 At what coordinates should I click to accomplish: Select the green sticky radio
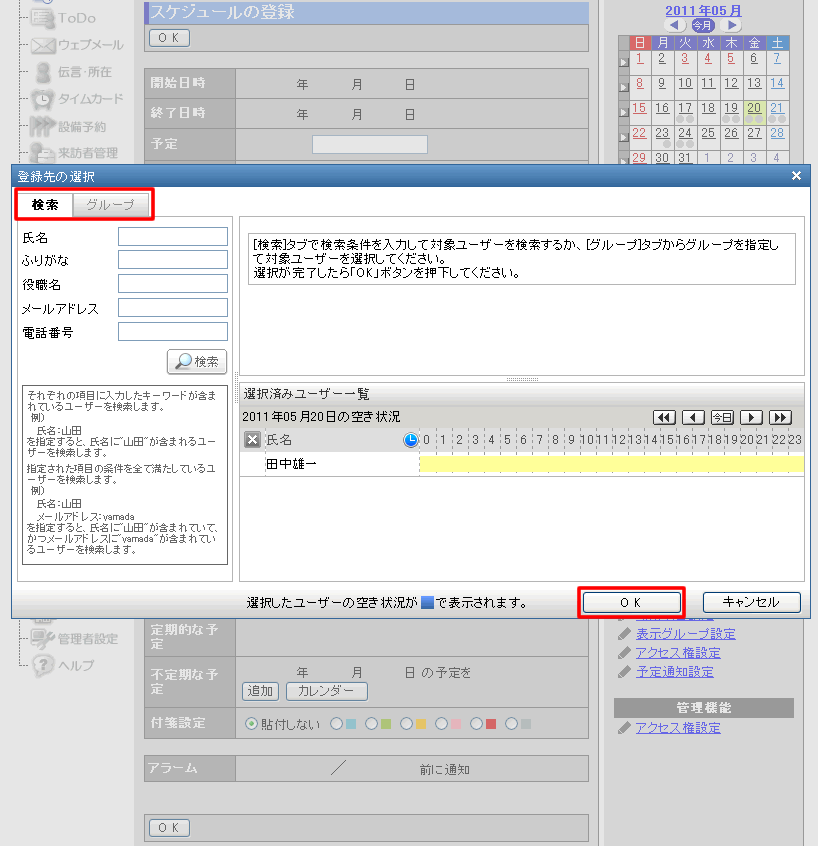[x=371, y=724]
